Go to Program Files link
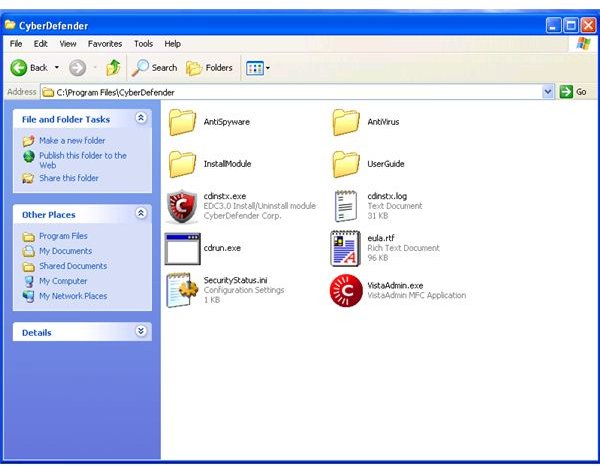This screenshot has width=600, height=466. coord(63,236)
